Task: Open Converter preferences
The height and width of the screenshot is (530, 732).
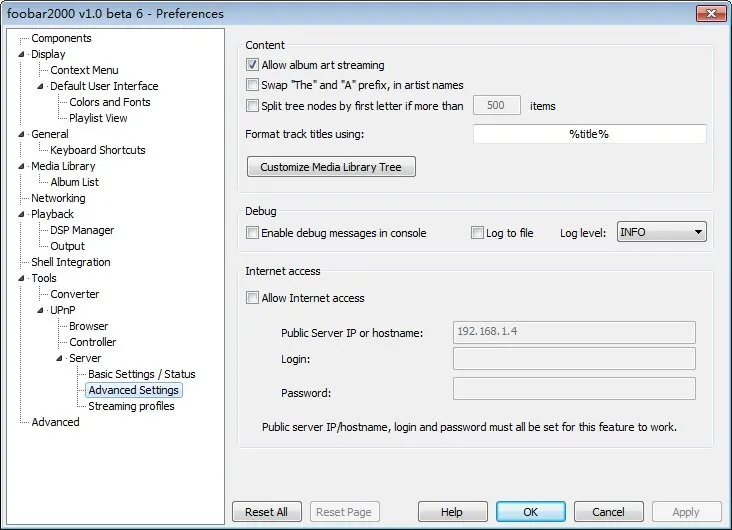Action: (74, 294)
